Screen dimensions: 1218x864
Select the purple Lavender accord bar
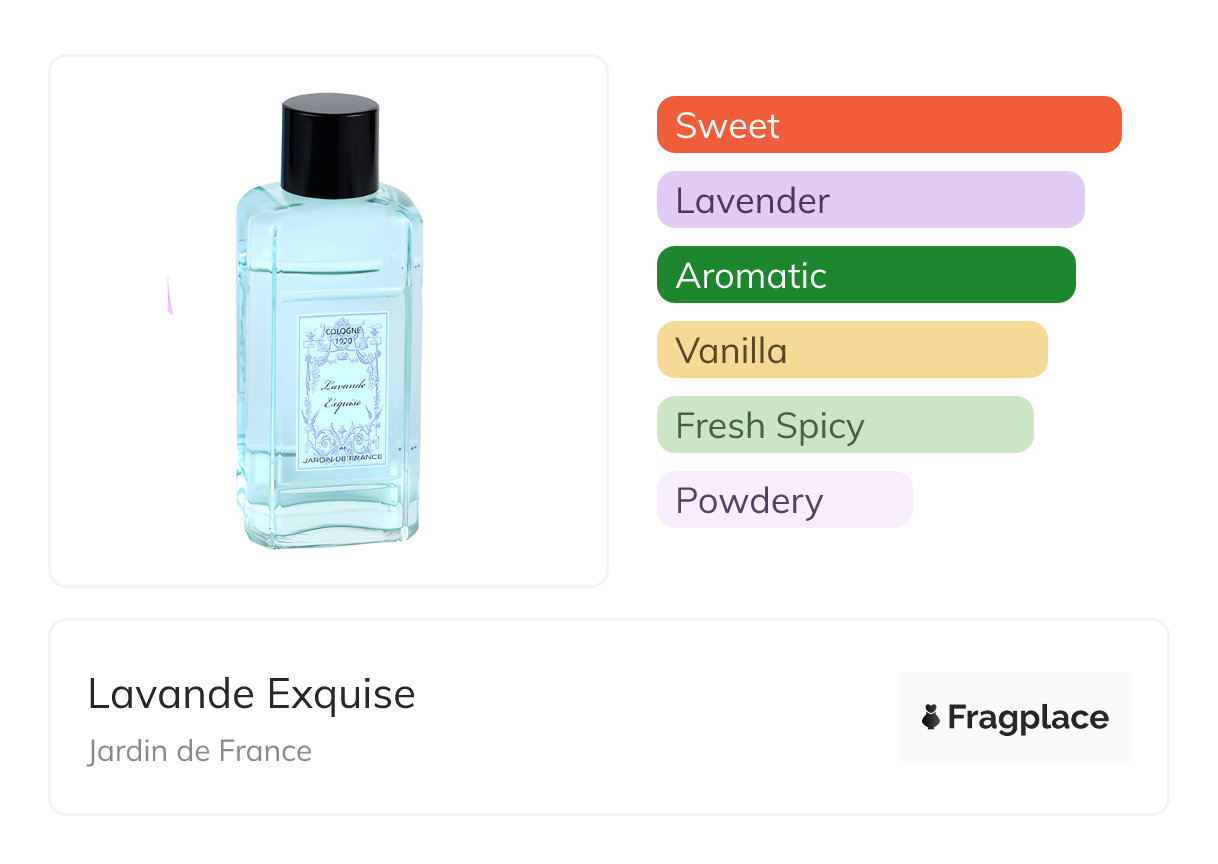pos(870,200)
